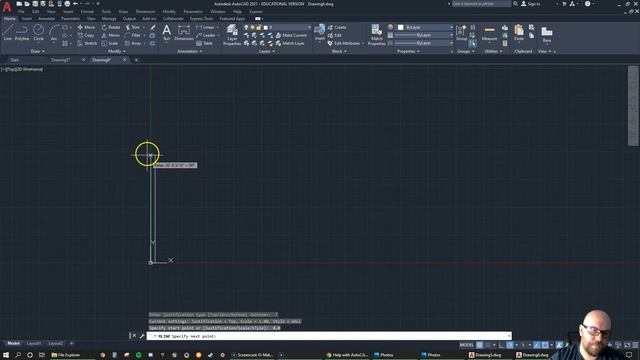Image resolution: width=640 pixels, height=360 pixels.
Task: Open the Manage ribbon tab
Action: pyautogui.click(x=109, y=18)
